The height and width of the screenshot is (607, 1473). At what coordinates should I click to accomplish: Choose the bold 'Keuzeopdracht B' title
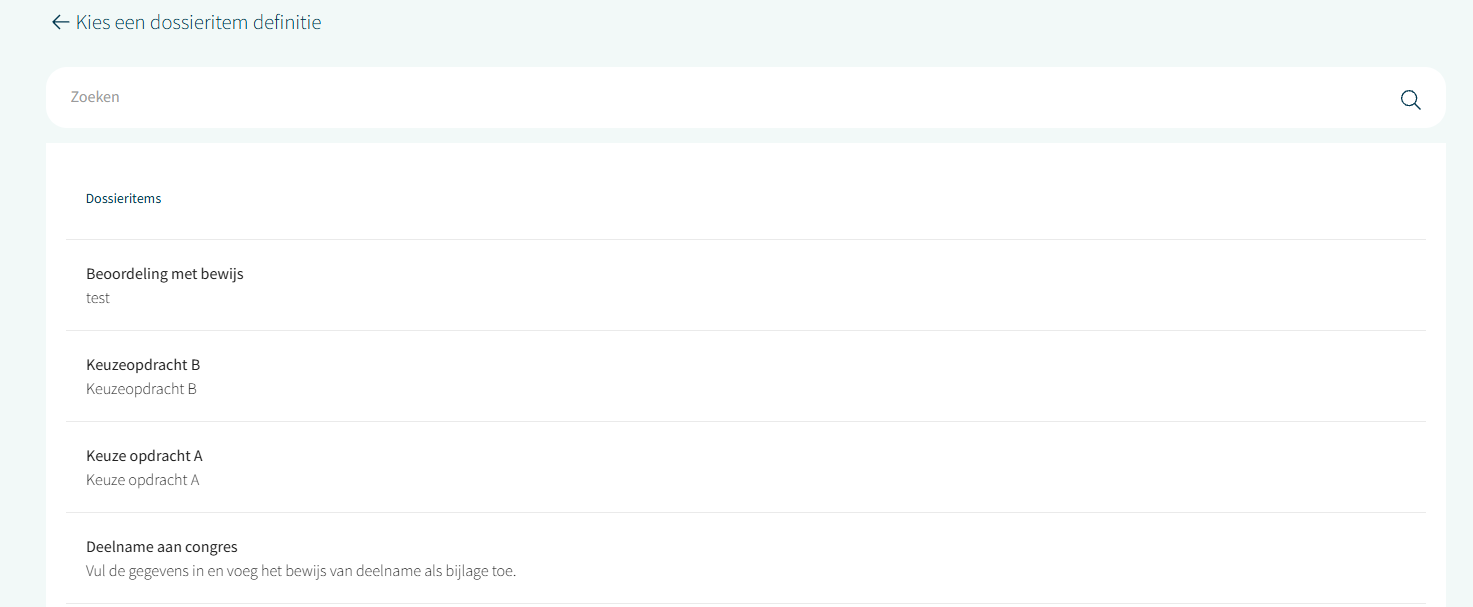click(x=143, y=364)
